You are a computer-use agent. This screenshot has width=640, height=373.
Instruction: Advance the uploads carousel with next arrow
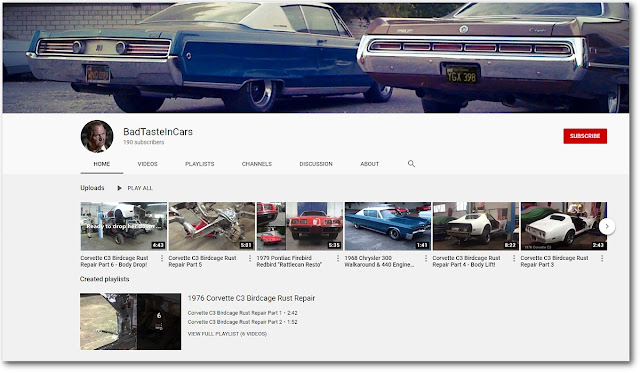click(x=607, y=226)
